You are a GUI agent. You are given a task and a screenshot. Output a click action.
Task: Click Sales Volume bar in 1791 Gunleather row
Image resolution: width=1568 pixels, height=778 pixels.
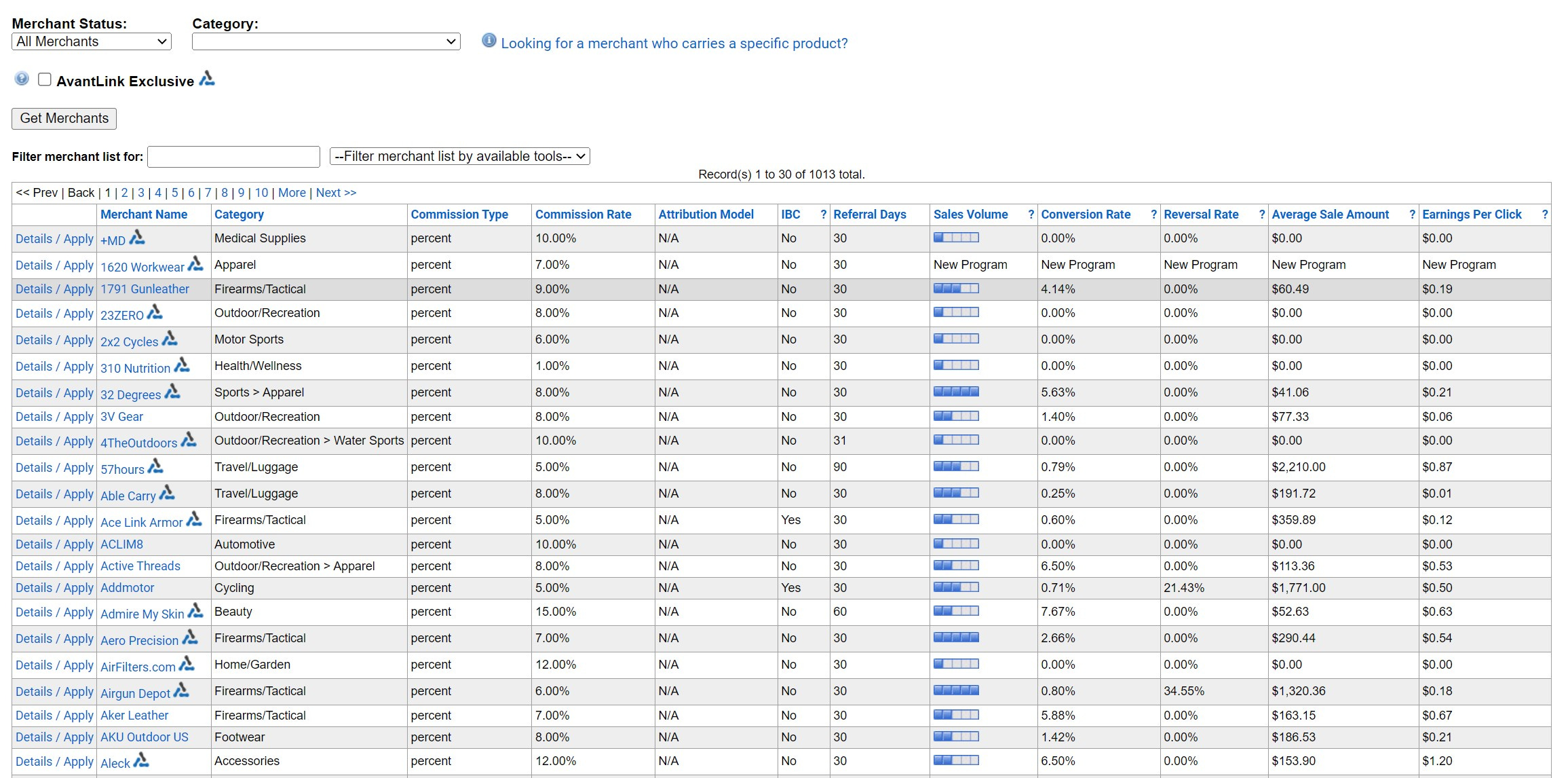(956, 289)
